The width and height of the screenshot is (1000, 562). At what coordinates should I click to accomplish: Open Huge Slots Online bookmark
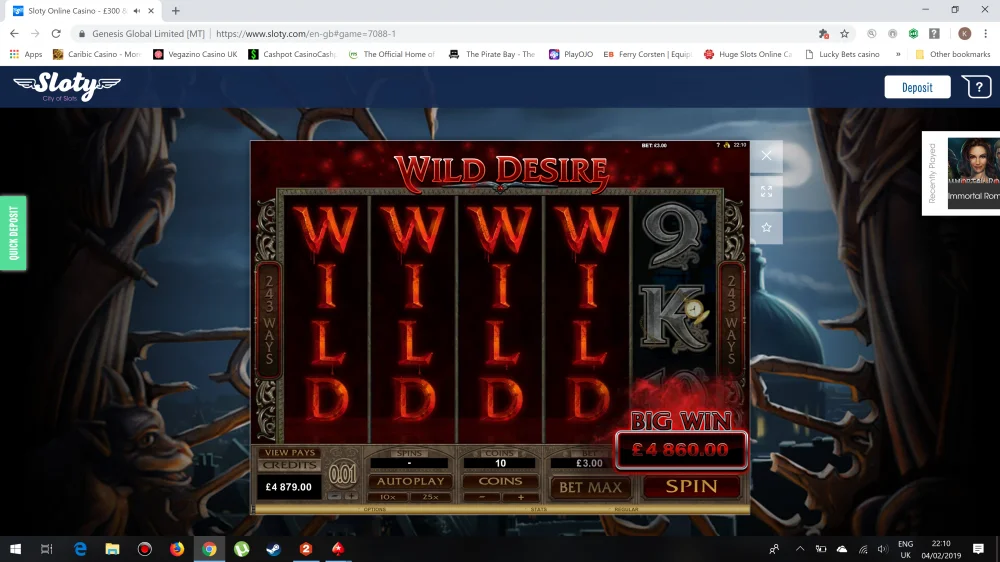[x=747, y=54]
